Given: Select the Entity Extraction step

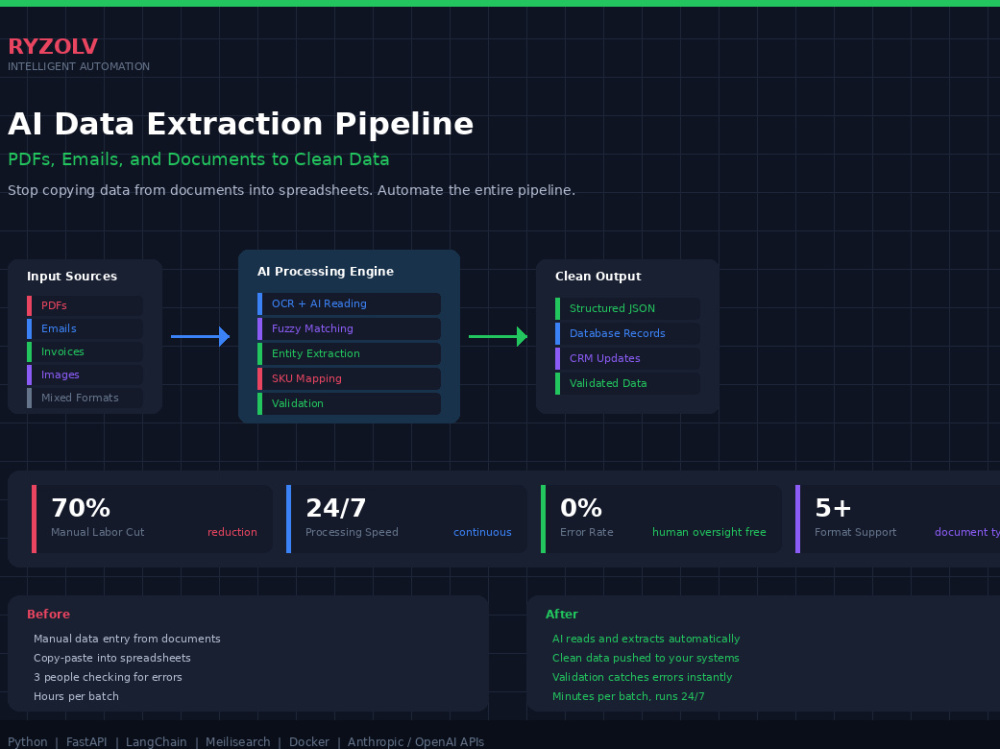Looking at the screenshot, I should click(x=349, y=353).
